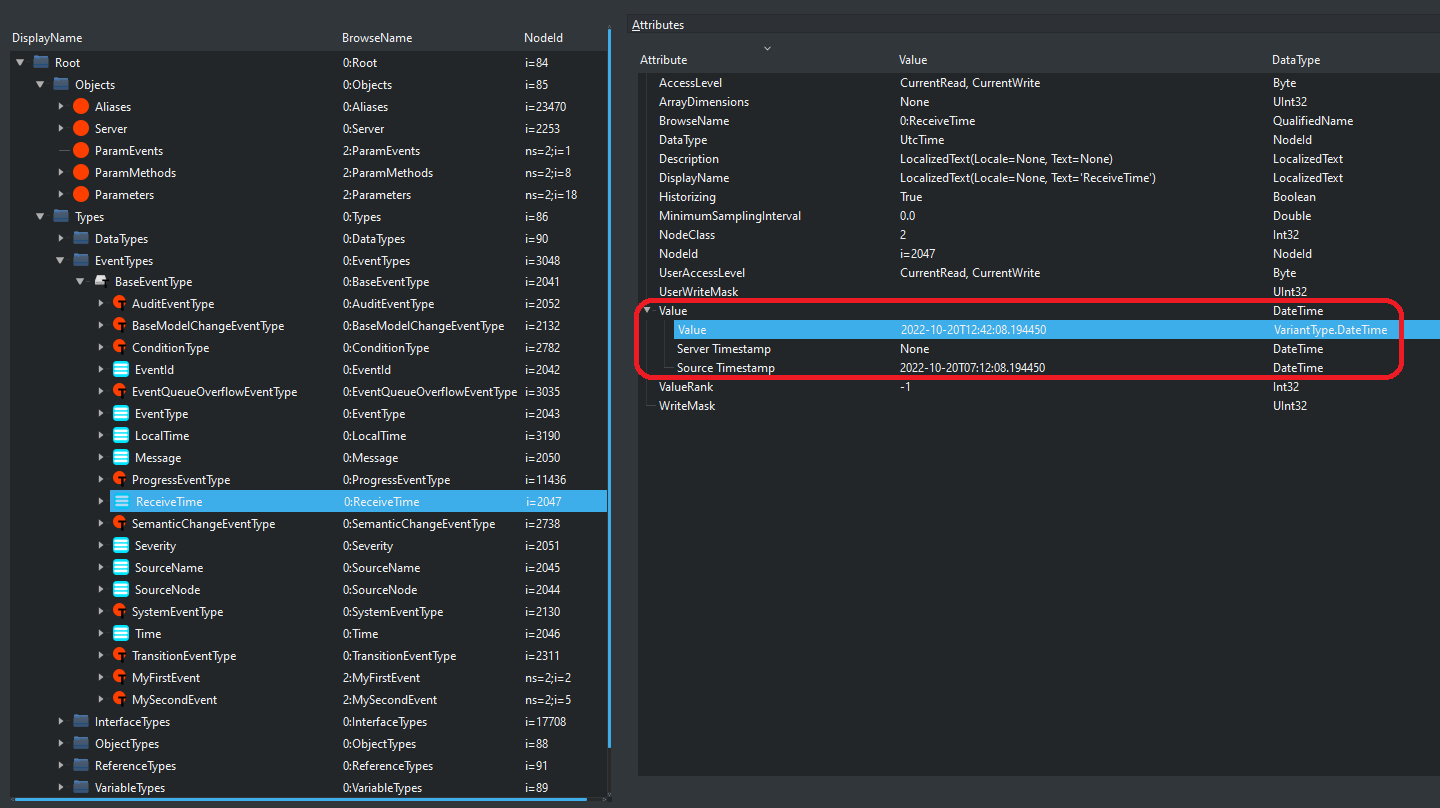Expand the MySecondEvent node arrow
The width and height of the screenshot is (1440, 808).
[101, 700]
